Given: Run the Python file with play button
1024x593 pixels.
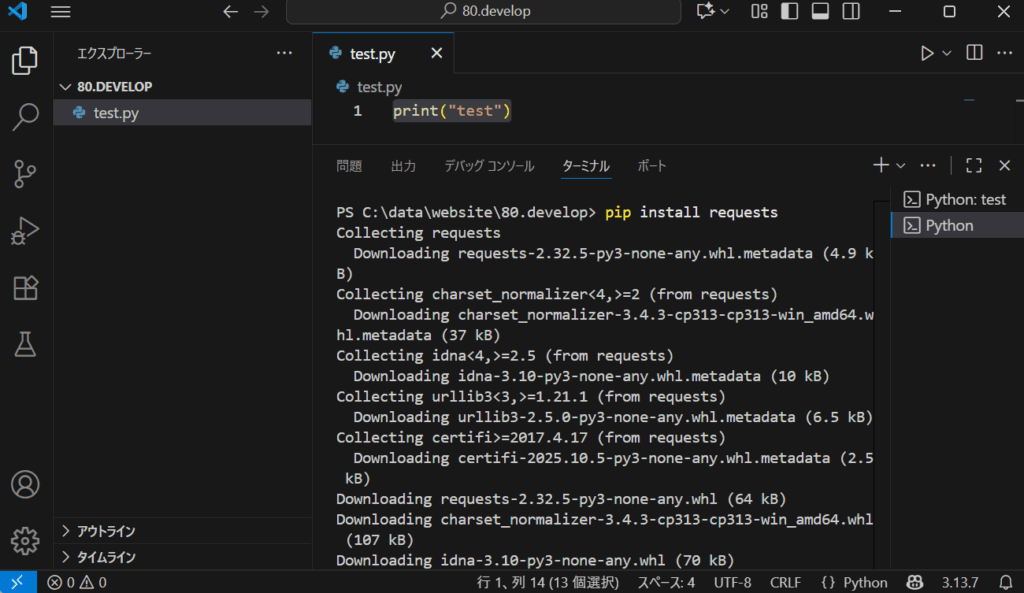Looking at the screenshot, I should (927, 53).
